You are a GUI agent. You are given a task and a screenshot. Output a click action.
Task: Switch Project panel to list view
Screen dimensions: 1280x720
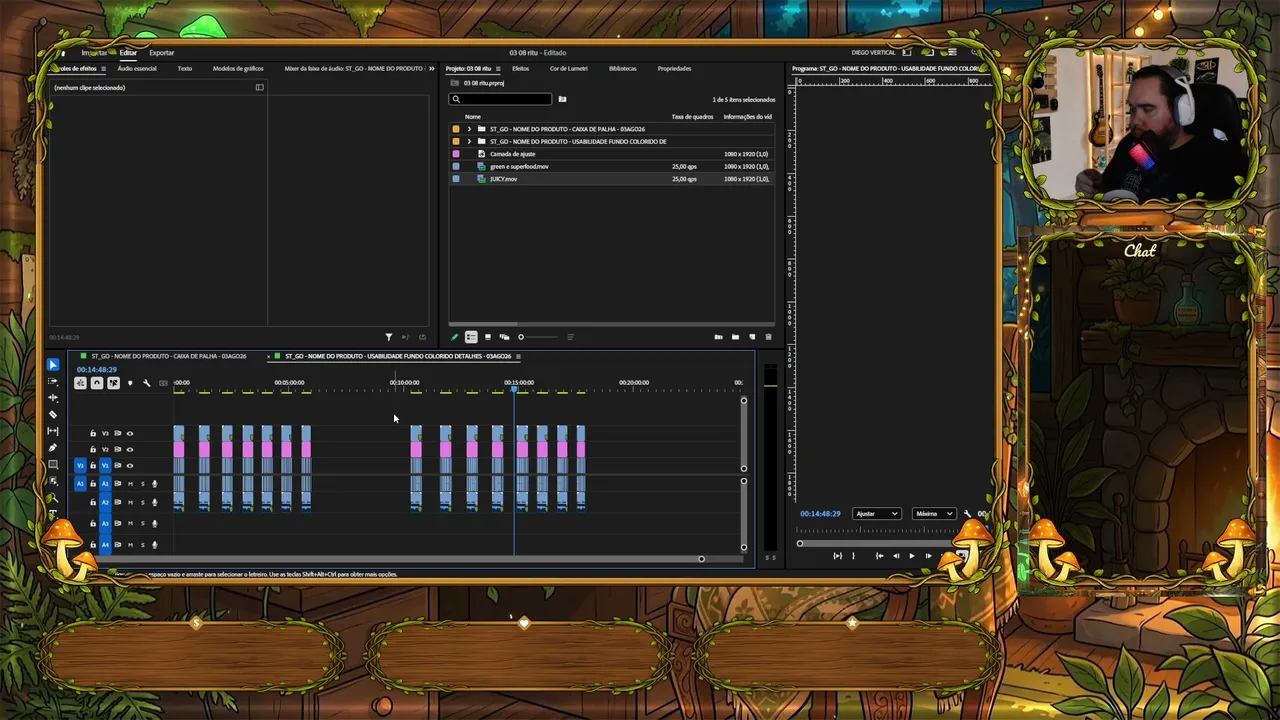(x=471, y=337)
